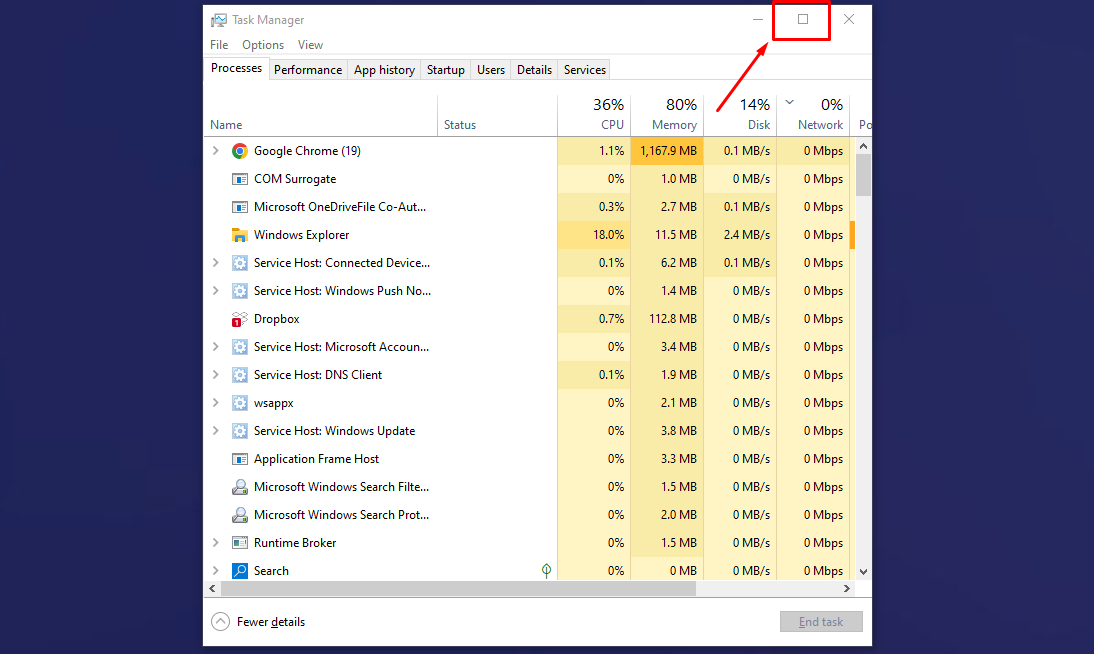Image resolution: width=1094 pixels, height=654 pixels.
Task: Click the horizontal scrollbar left arrow
Action: (213, 589)
